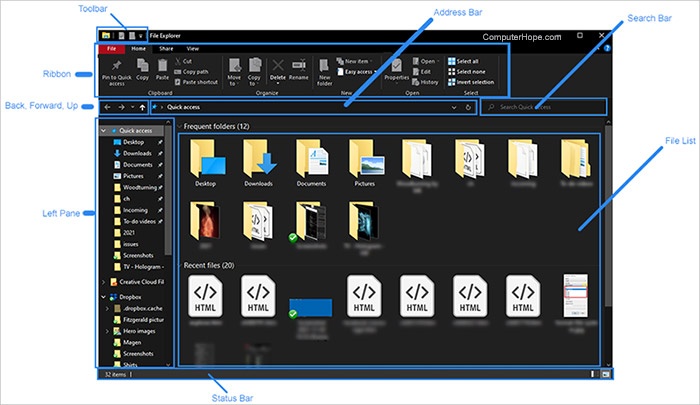Viewport: 700px width, 405px height.
Task: Select Desktop in left pane
Action: (133, 142)
